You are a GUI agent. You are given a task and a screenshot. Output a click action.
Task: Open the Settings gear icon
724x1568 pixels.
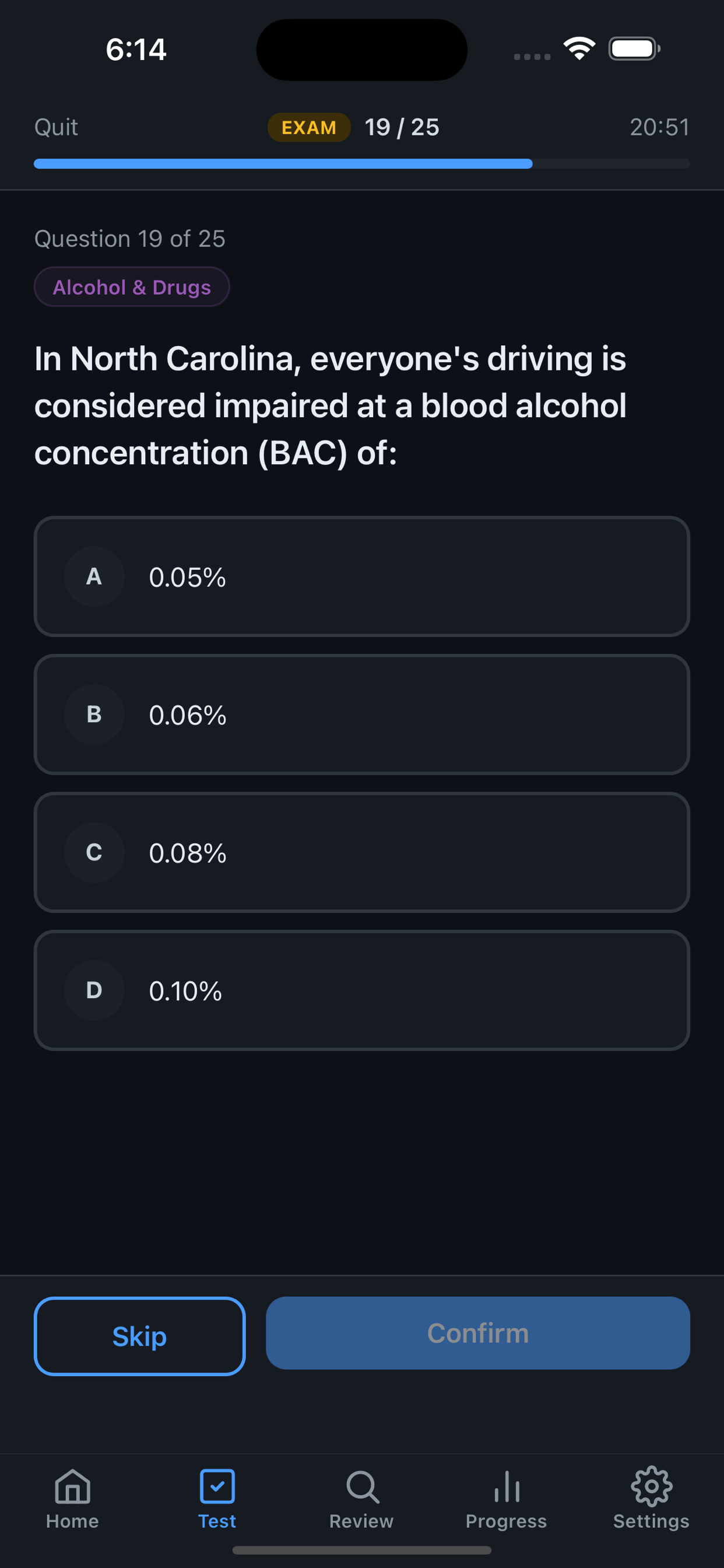click(x=651, y=1486)
